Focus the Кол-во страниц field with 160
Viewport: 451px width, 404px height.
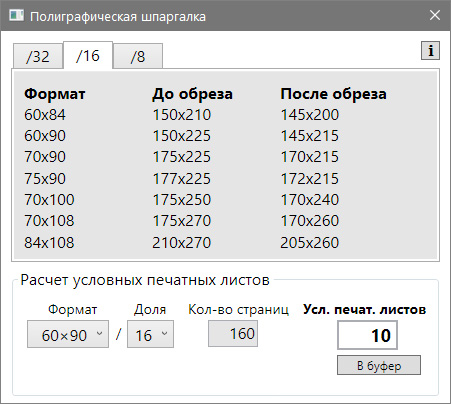point(233,334)
